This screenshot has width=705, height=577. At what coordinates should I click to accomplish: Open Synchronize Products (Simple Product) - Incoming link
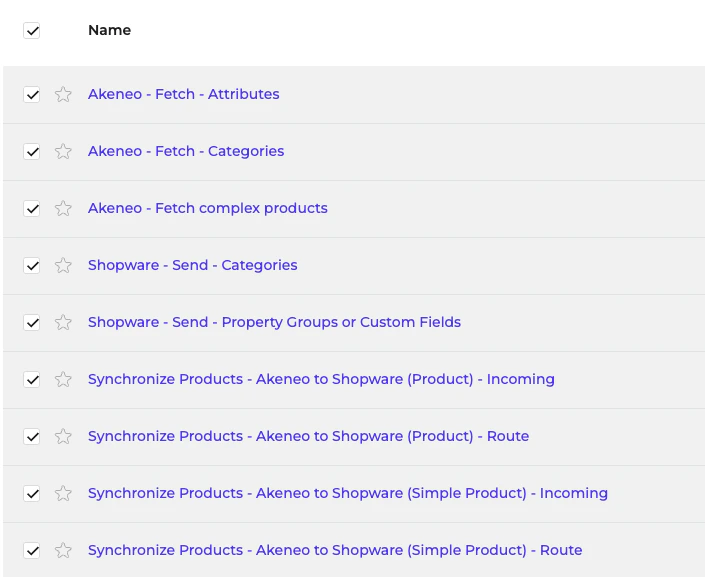pos(347,493)
